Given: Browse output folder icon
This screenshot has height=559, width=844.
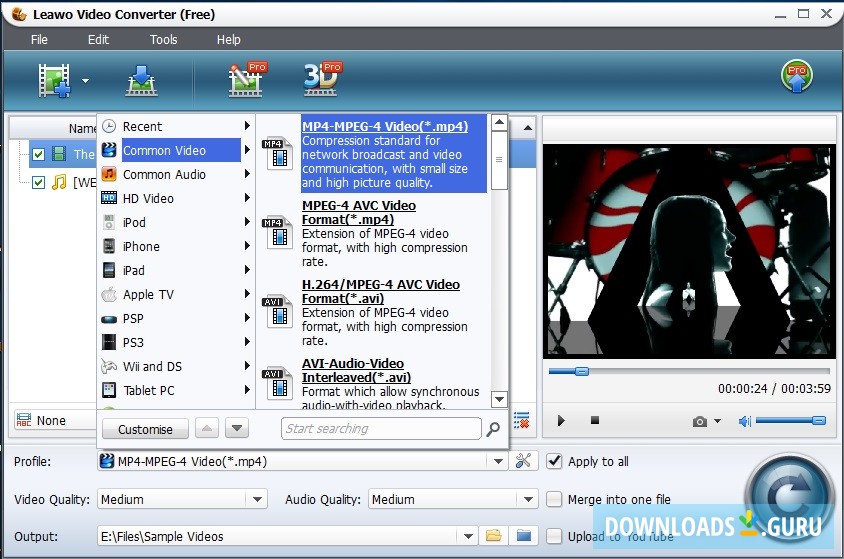Looking at the screenshot, I should 494,536.
